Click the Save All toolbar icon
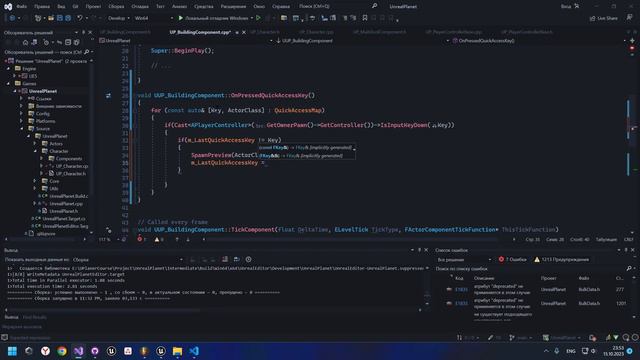 68,18
